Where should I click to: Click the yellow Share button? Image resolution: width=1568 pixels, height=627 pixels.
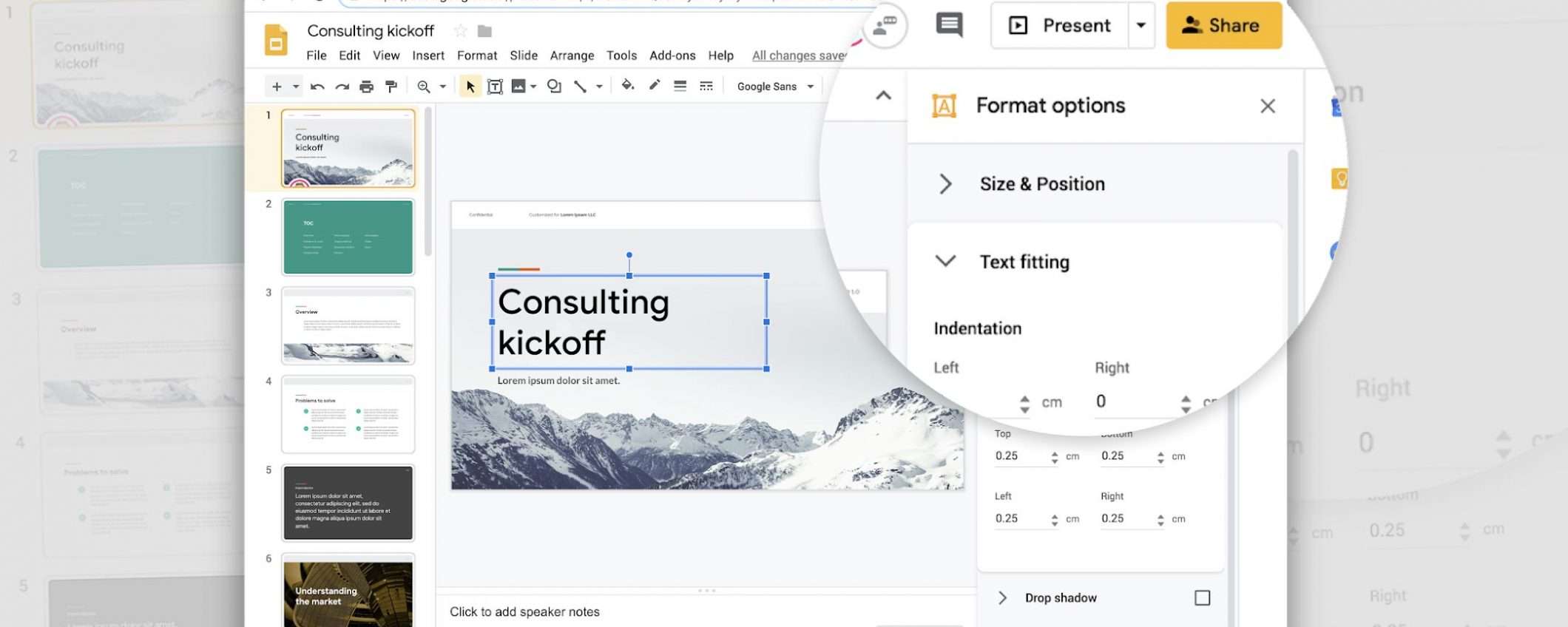tap(1224, 25)
